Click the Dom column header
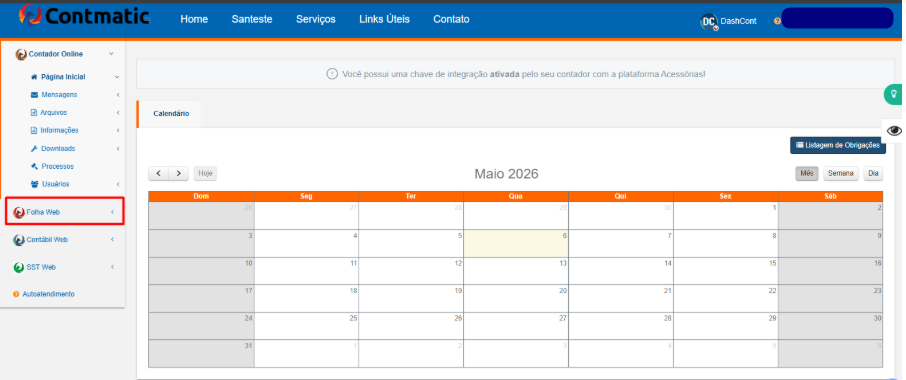 coord(201,196)
